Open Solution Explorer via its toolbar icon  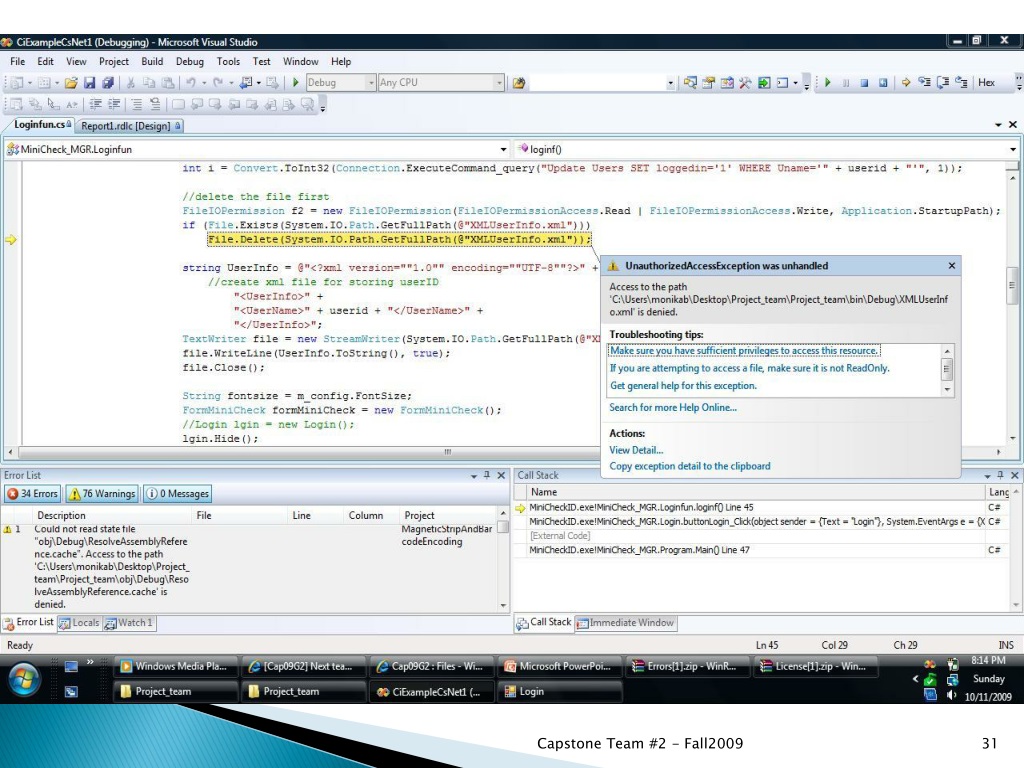tap(690, 83)
